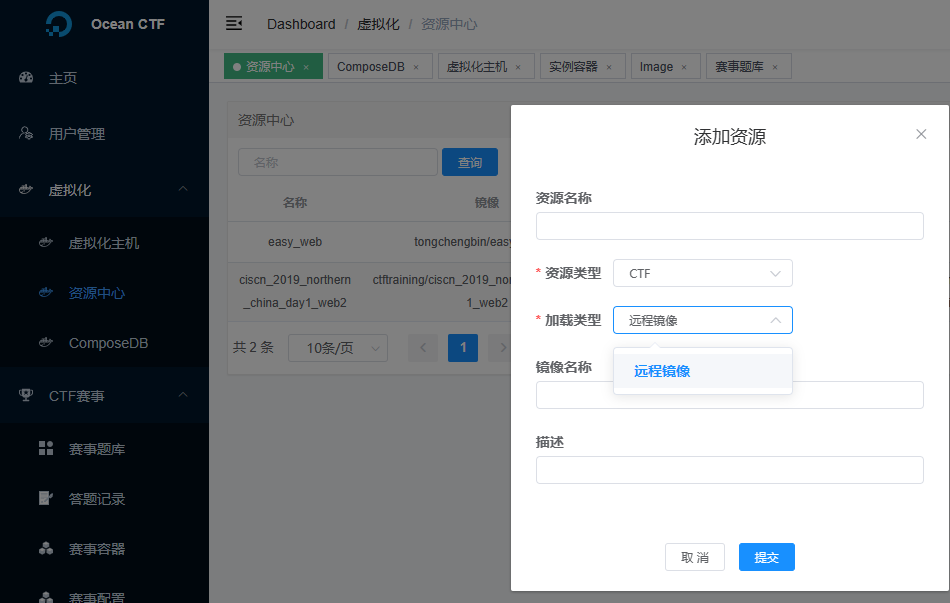Screen dimensions: 950x603
Task: Click the trophy icon beside CTF赛事
Action: click(x=26, y=395)
